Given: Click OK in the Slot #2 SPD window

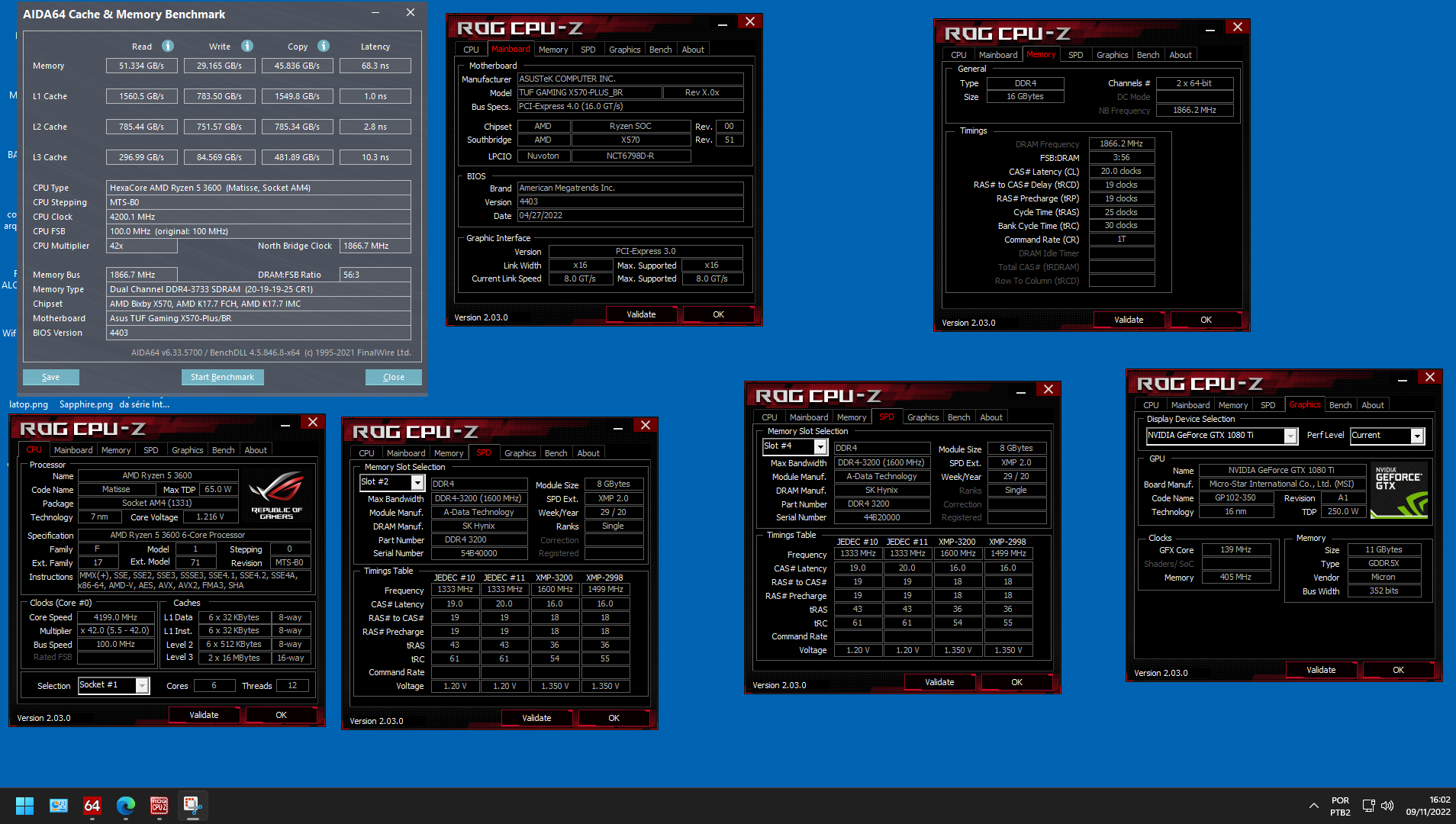Looking at the screenshot, I should (x=614, y=718).
